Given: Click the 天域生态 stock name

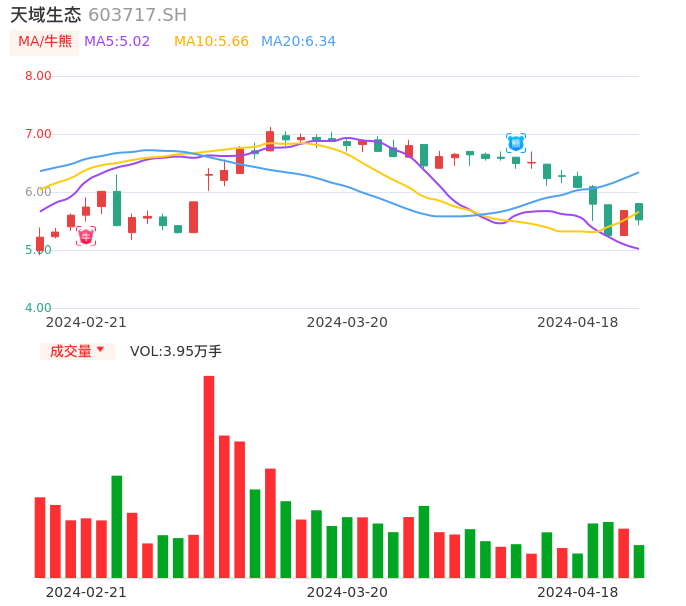Looking at the screenshot, I should tap(46, 15).
